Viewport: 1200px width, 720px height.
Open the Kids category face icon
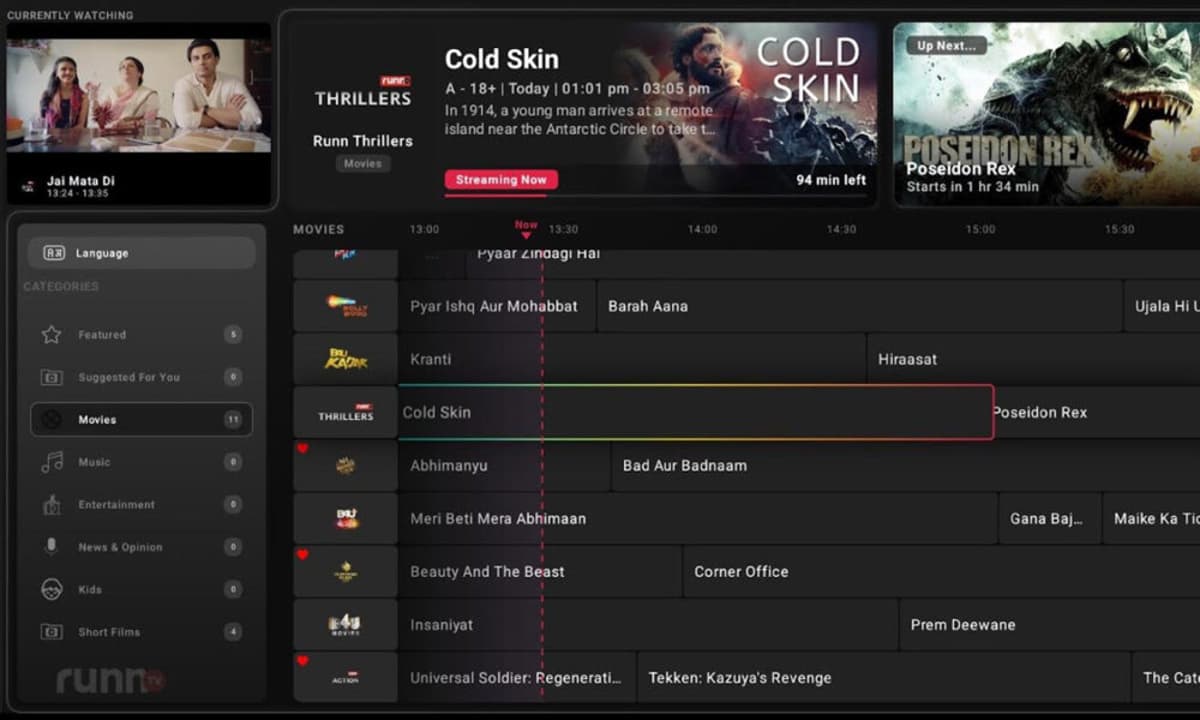(x=51, y=590)
